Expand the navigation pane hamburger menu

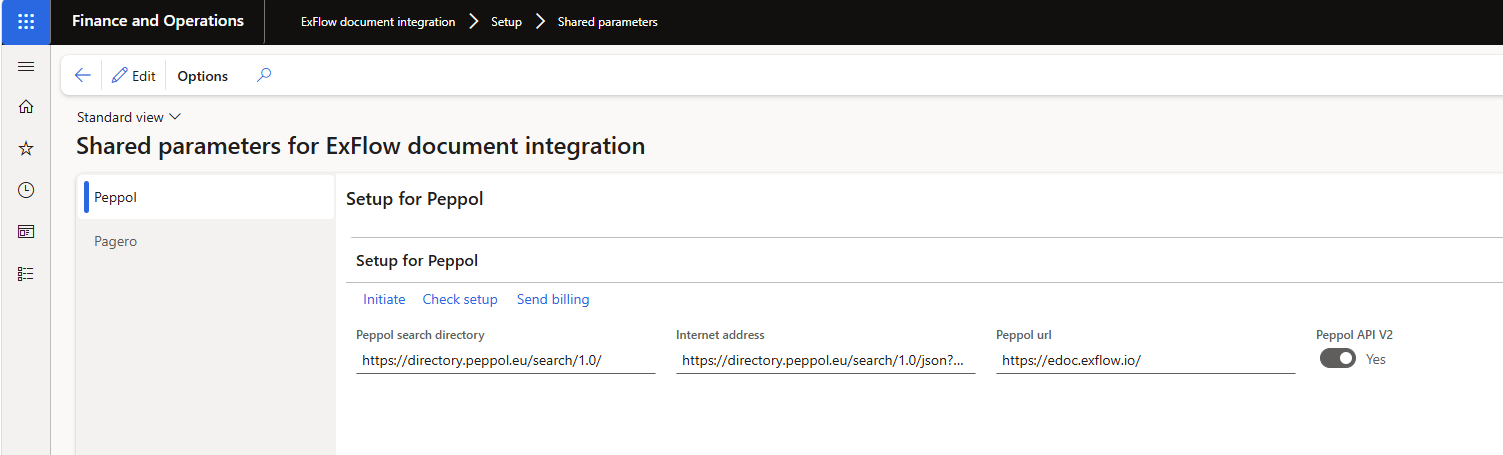pos(26,67)
